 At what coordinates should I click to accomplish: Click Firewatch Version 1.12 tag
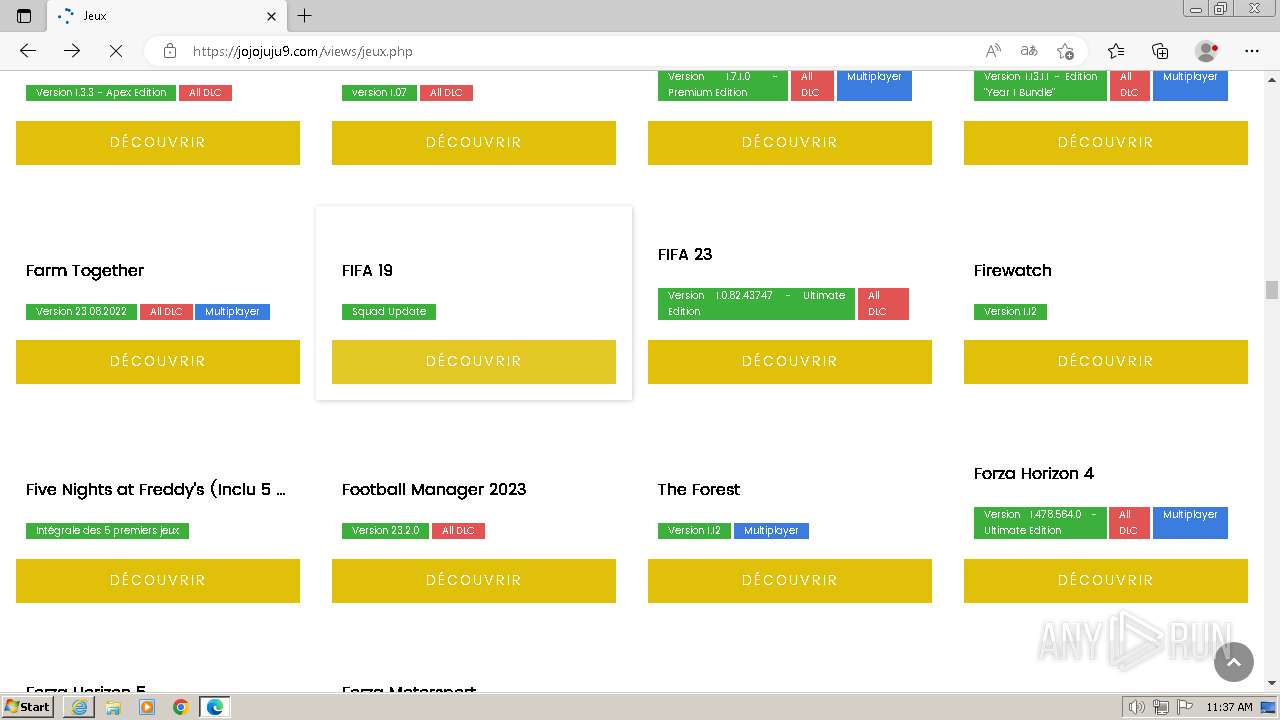1010,312
